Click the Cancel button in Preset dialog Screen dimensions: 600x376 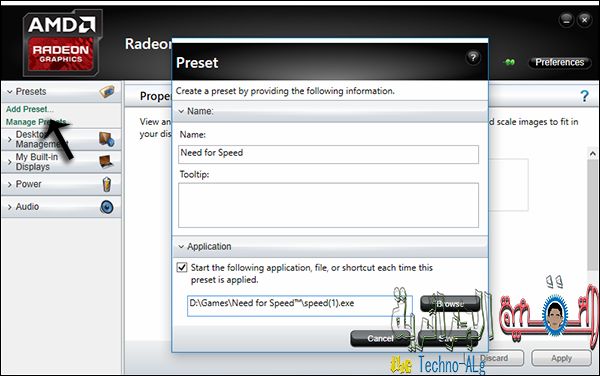[x=380, y=339]
